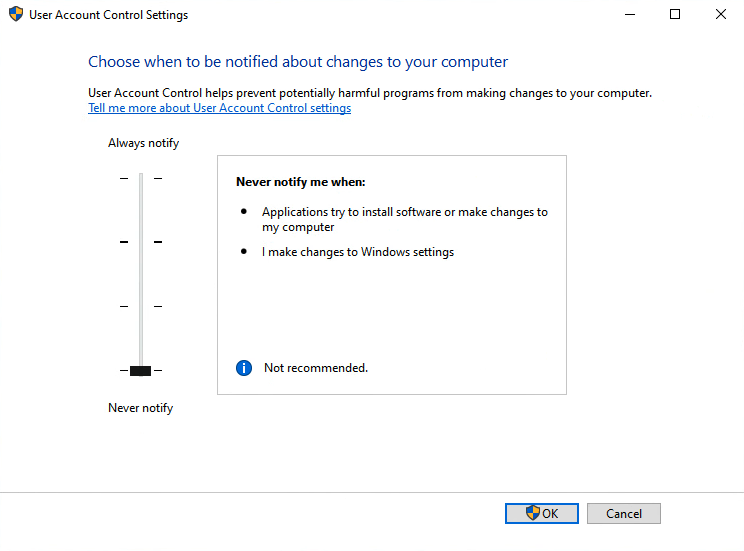
Task: Click the 'Not recommended.' text
Action: pos(315,368)
